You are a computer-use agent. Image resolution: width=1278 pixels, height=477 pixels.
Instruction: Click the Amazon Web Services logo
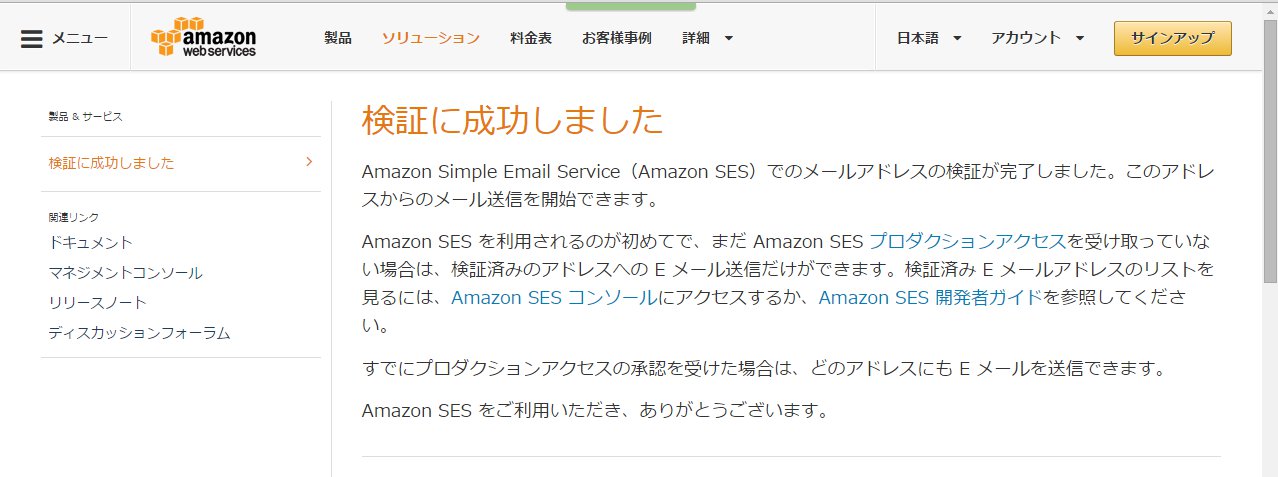click(203, 38)
